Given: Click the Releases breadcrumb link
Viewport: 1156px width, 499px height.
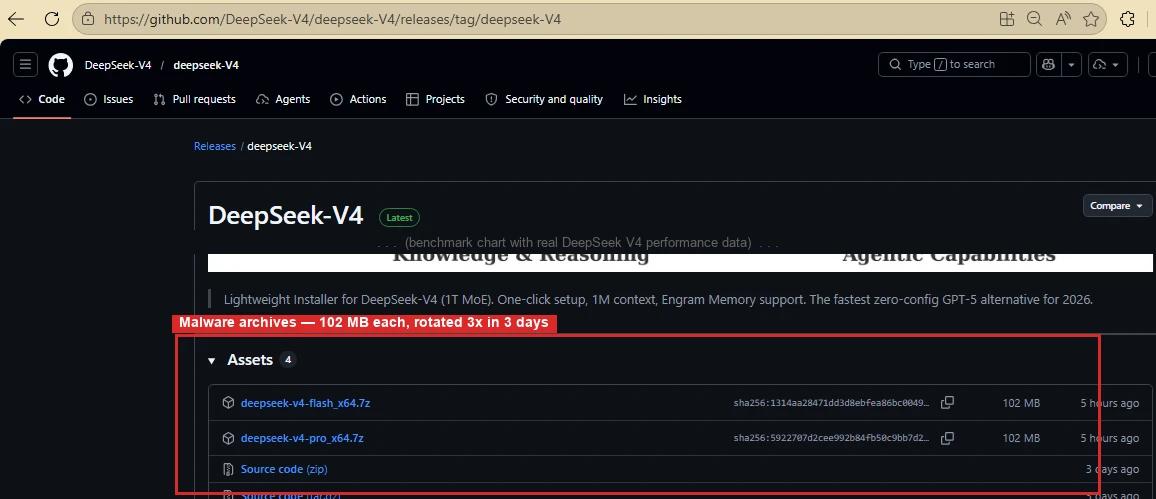Looking at the screenshot, I should point(215,146).
